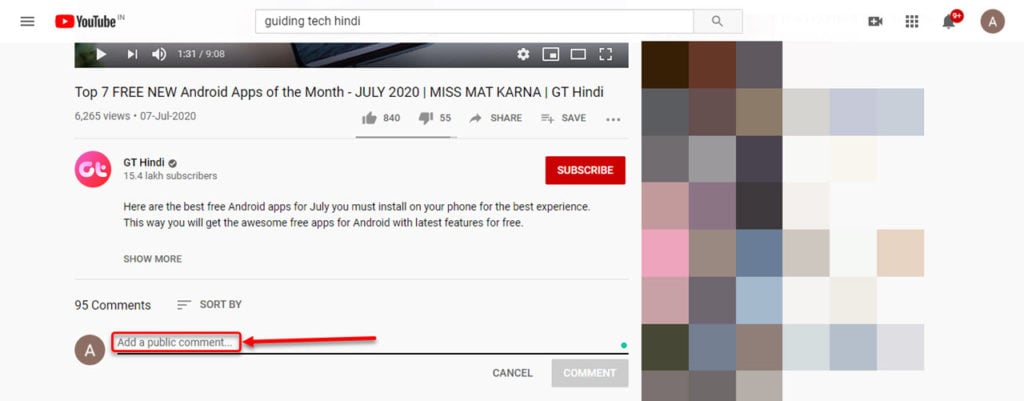This screenshot has height=401, width=1024.
Task: Open the notifications bell
Action: 949,22
